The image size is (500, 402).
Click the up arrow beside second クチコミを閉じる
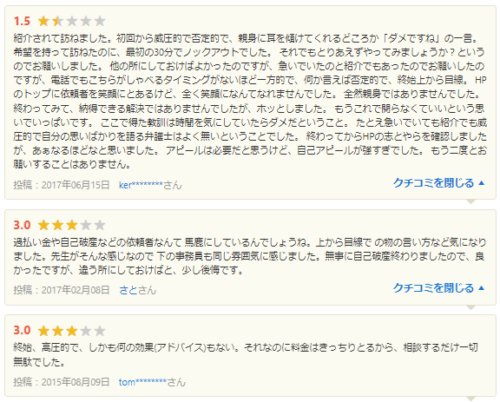(481, 288)
